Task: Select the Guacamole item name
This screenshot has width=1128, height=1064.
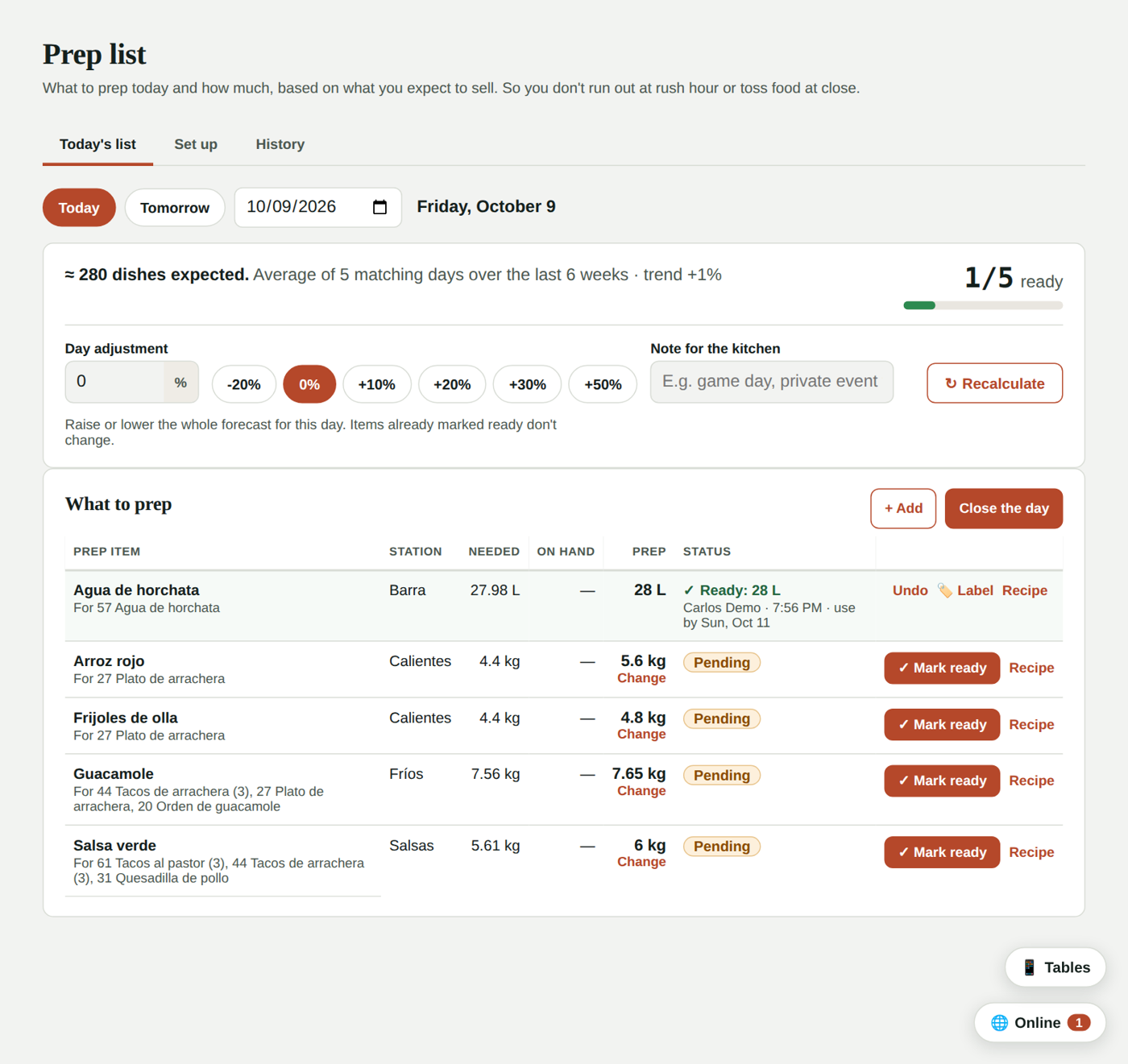Action: (114, 774)
